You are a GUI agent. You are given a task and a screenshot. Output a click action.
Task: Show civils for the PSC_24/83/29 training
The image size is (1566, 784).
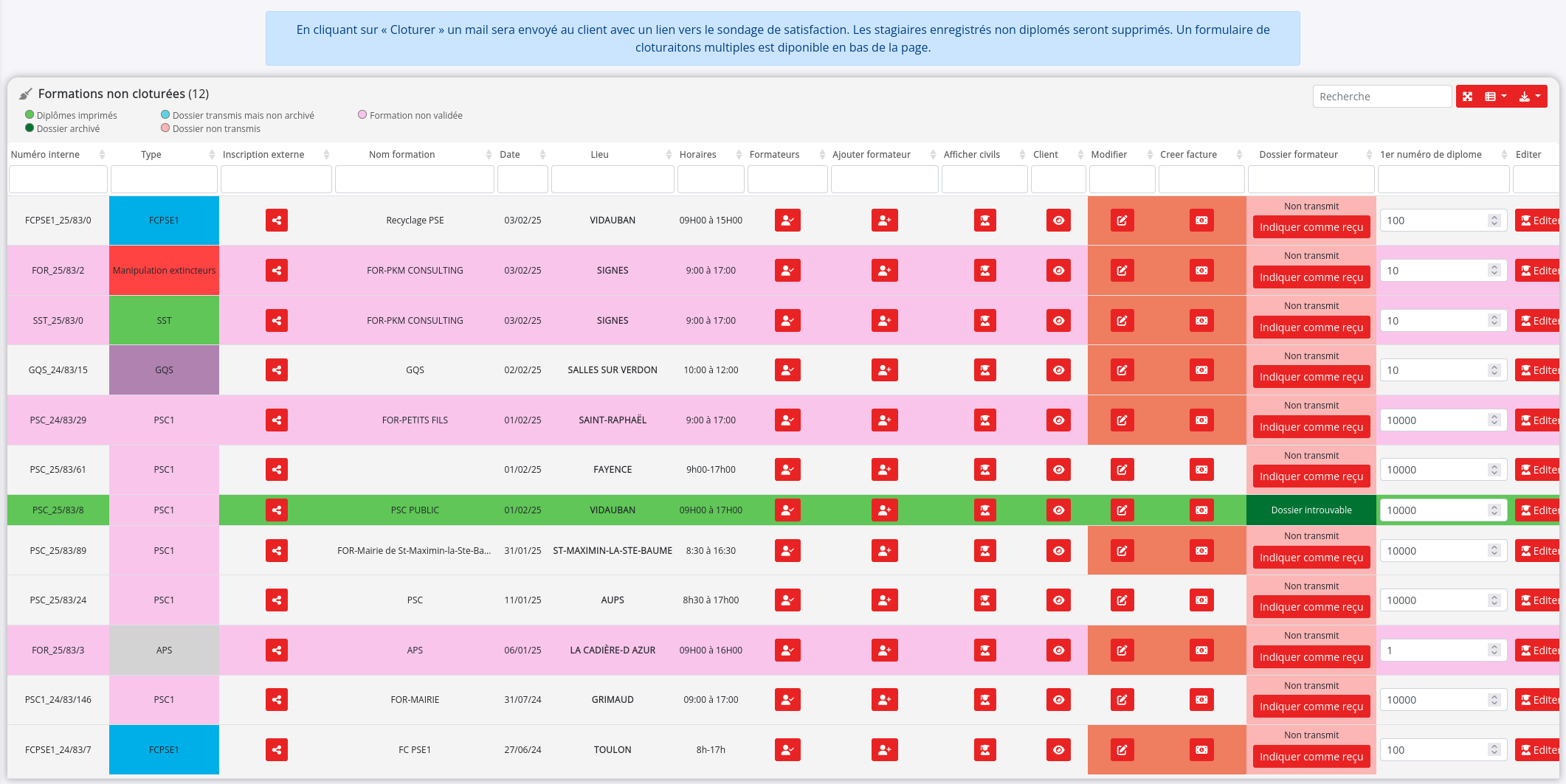(x=984, y=420)
